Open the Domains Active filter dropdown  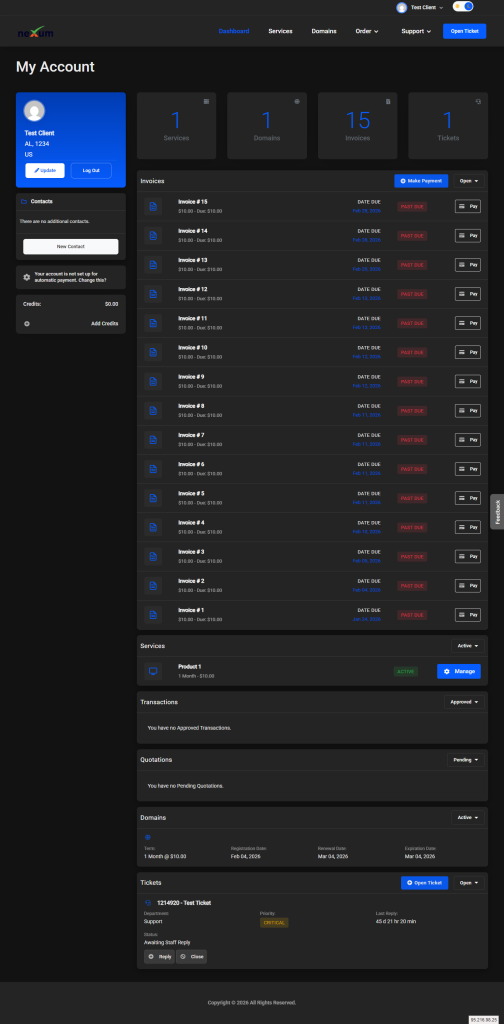tap(468, 818)
